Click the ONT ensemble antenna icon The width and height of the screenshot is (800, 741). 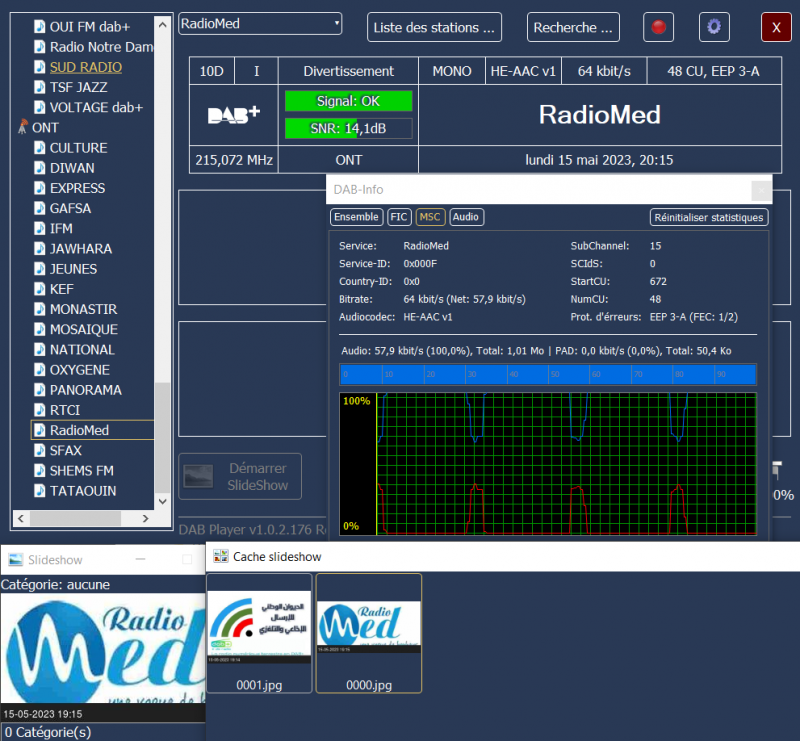(23, 127)
